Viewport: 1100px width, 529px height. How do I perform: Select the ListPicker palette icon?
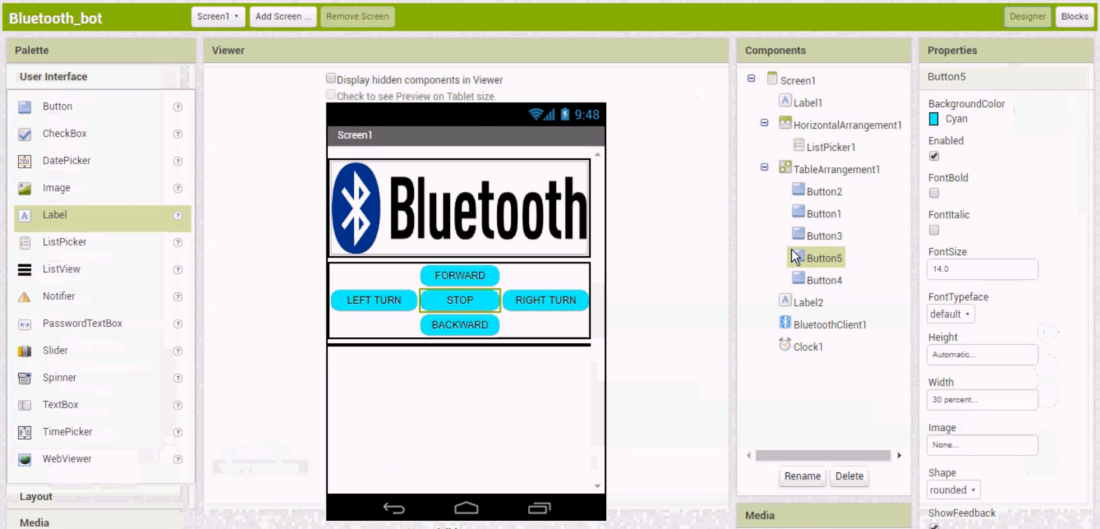[x=25, y=243]
